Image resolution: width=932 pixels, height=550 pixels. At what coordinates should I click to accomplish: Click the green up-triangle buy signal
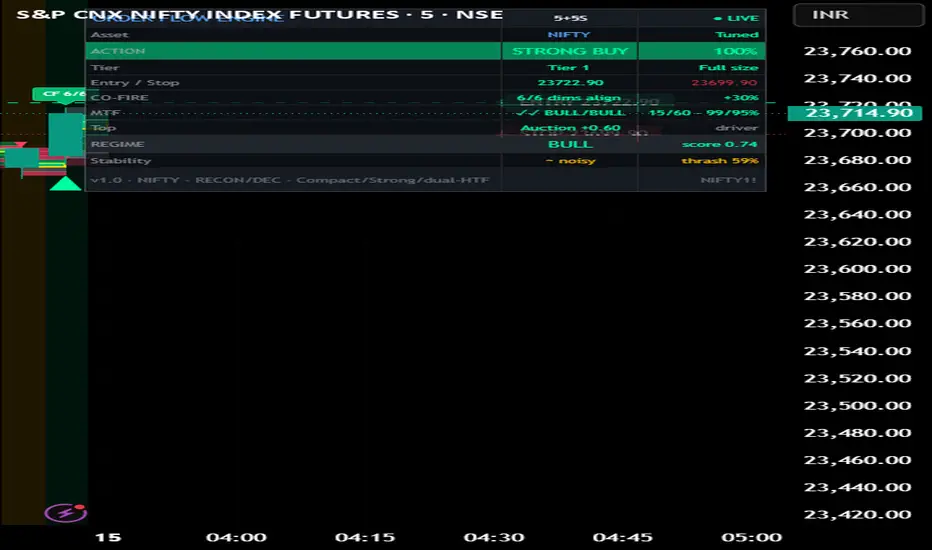65,184
